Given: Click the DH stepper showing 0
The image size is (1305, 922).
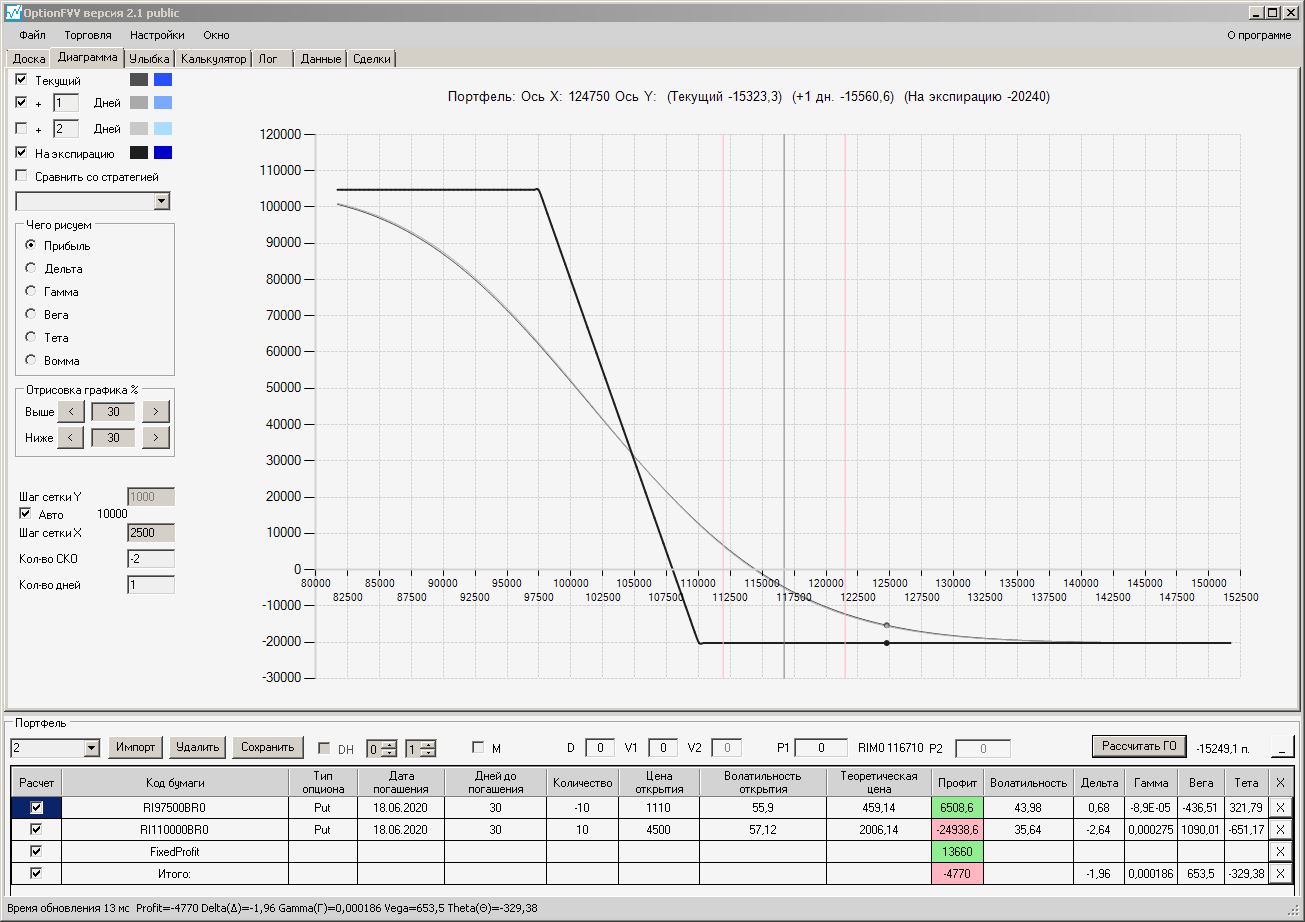Looking at the screenshot, I should tap(381, 748).
